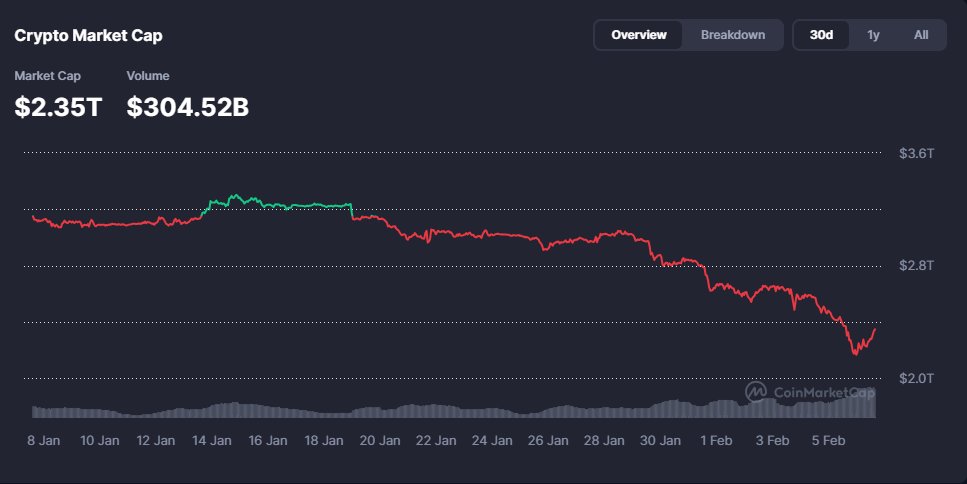Click the $2.35T market cap value
The width and height of the screenshot is (967, 484).
tap(58, 107)
